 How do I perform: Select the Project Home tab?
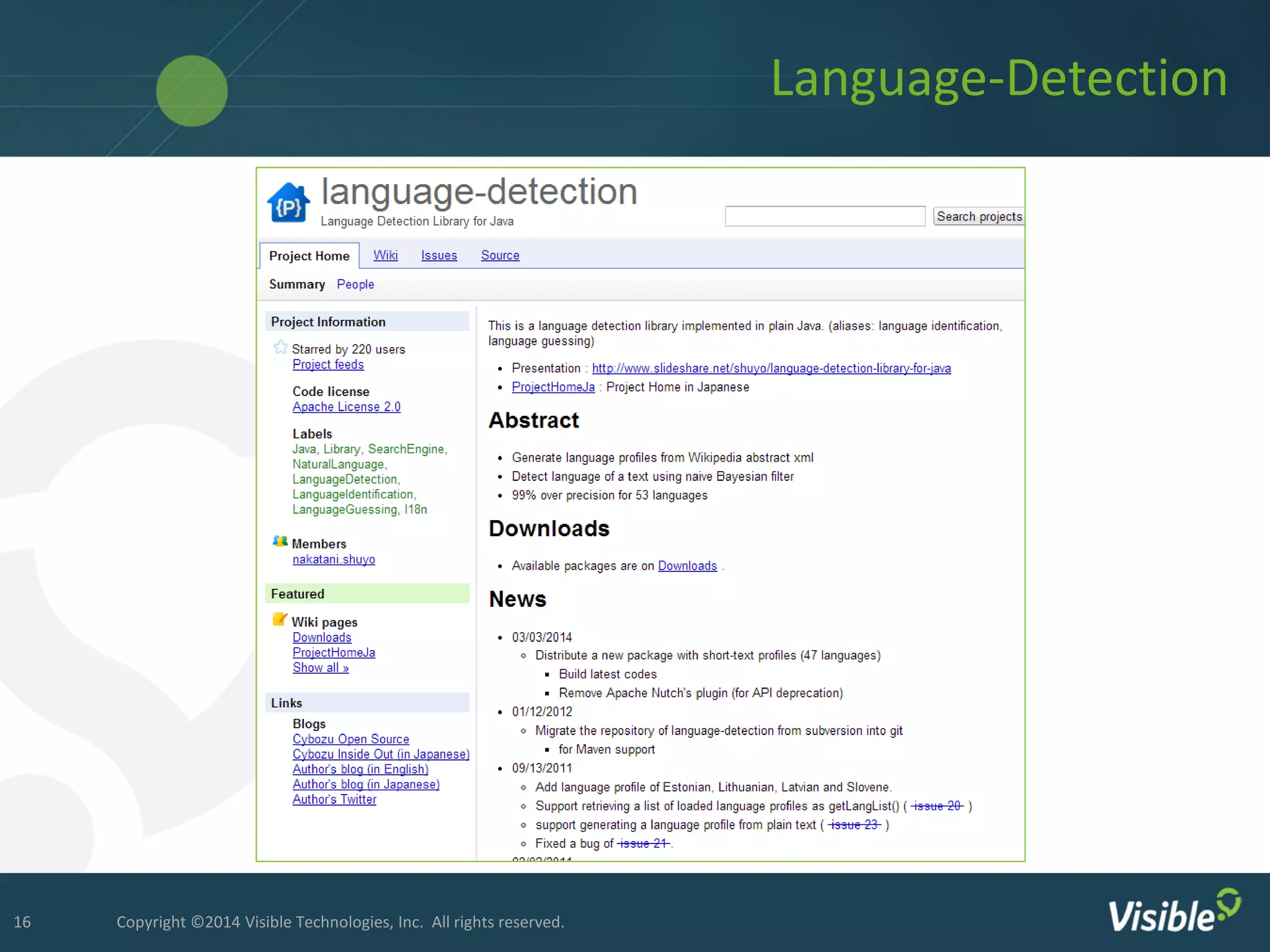point(309,256)
